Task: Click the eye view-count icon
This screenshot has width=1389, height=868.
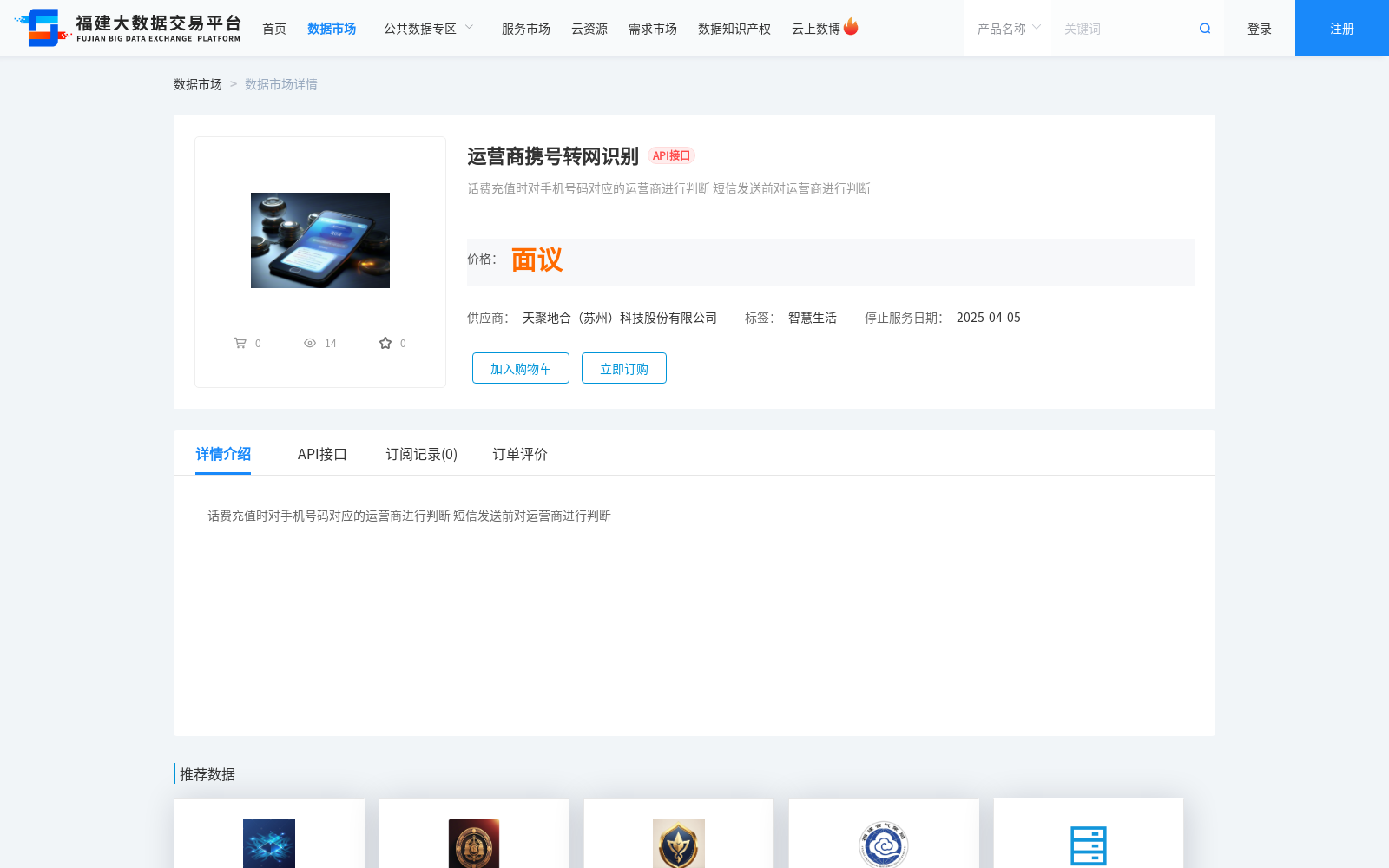Action: [x=310, y=343]
